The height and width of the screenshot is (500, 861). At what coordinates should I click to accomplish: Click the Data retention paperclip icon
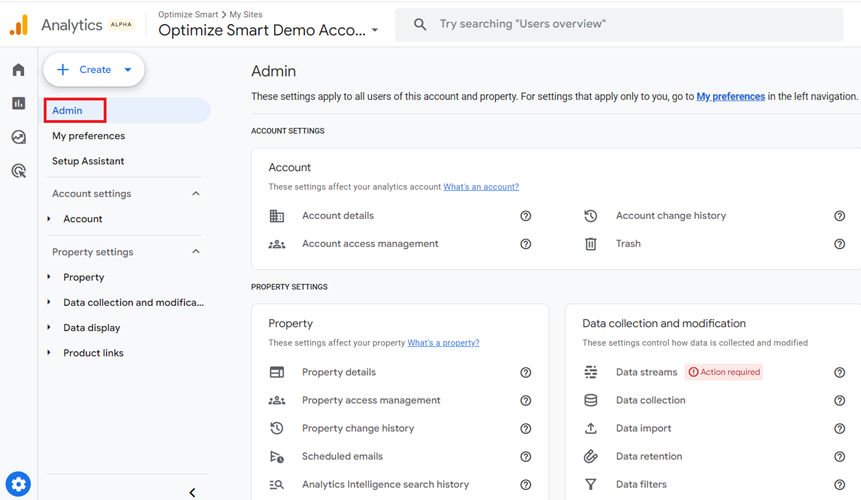[x=591, y=456]
